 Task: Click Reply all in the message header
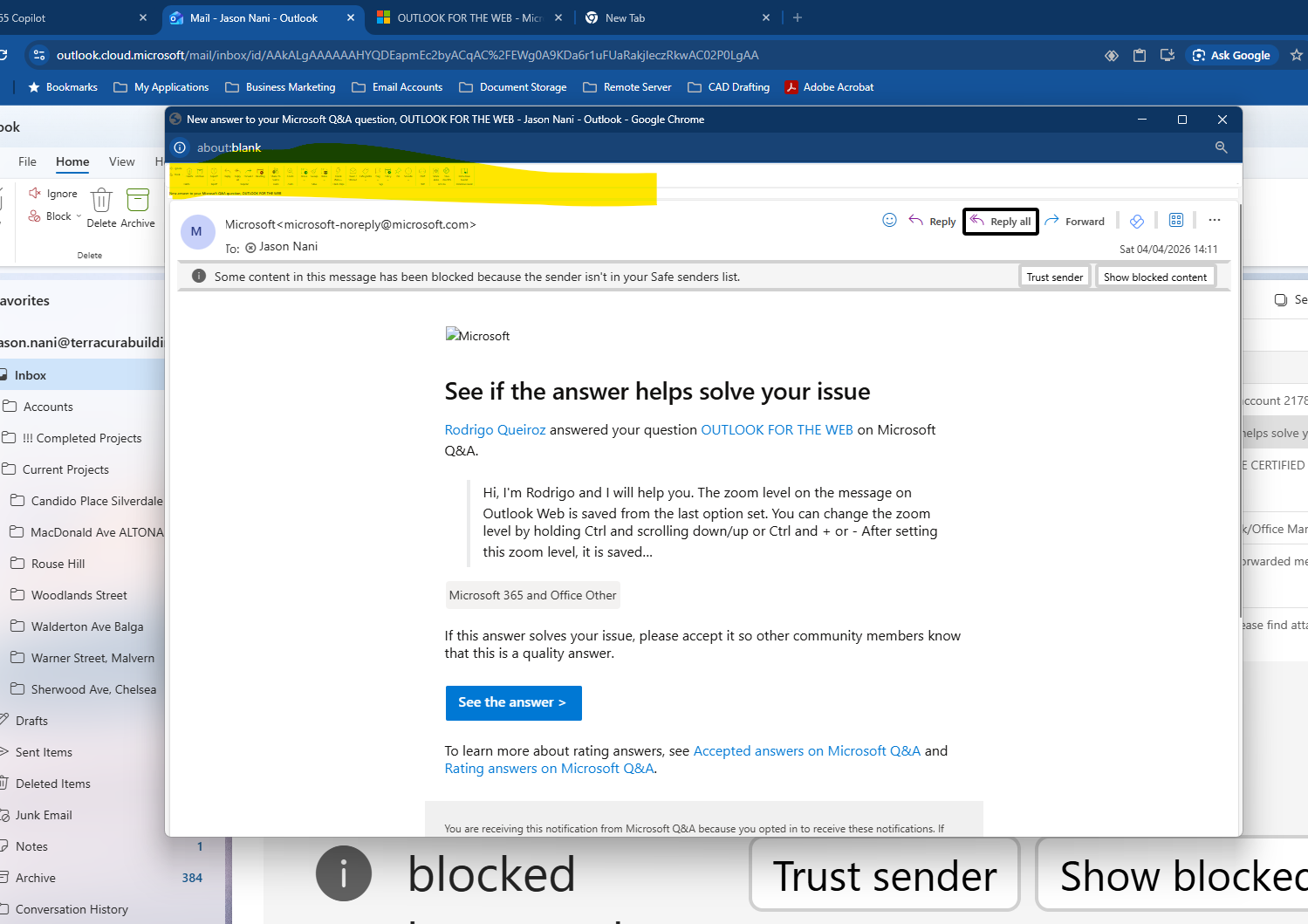pyautogui.click(x=1001, y=222)
